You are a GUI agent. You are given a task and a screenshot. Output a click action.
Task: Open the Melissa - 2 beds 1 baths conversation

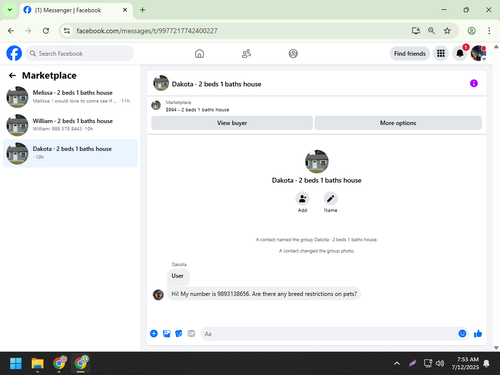pos(70,97)
